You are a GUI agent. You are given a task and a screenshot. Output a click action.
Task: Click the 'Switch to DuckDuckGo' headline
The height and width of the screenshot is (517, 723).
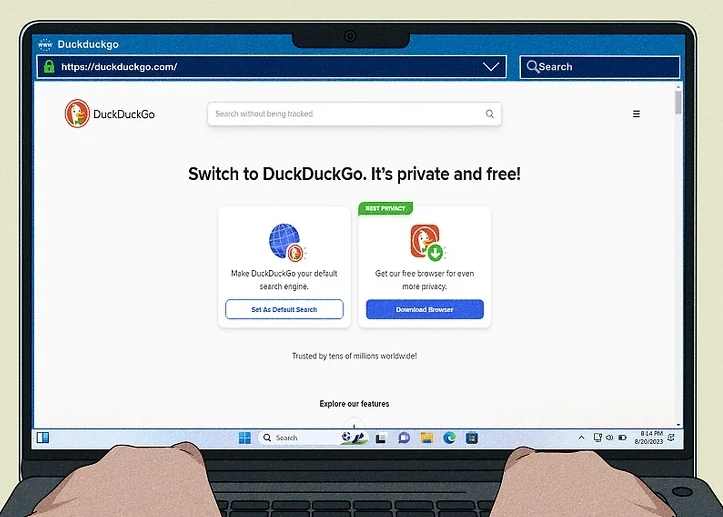(x=354, y=174)
